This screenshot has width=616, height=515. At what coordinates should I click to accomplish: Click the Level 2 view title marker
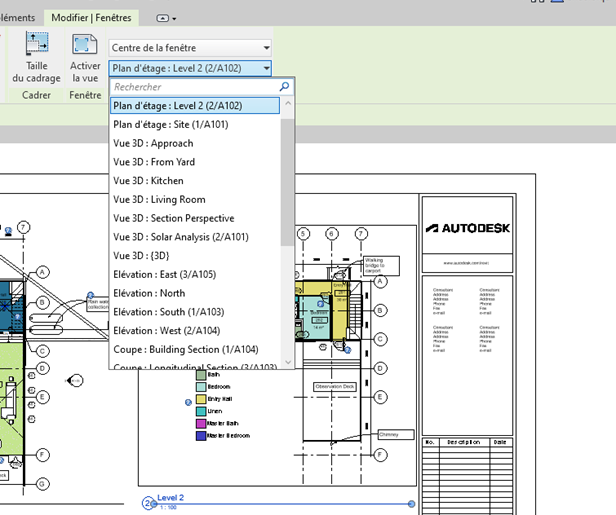(x=149, y=503)
